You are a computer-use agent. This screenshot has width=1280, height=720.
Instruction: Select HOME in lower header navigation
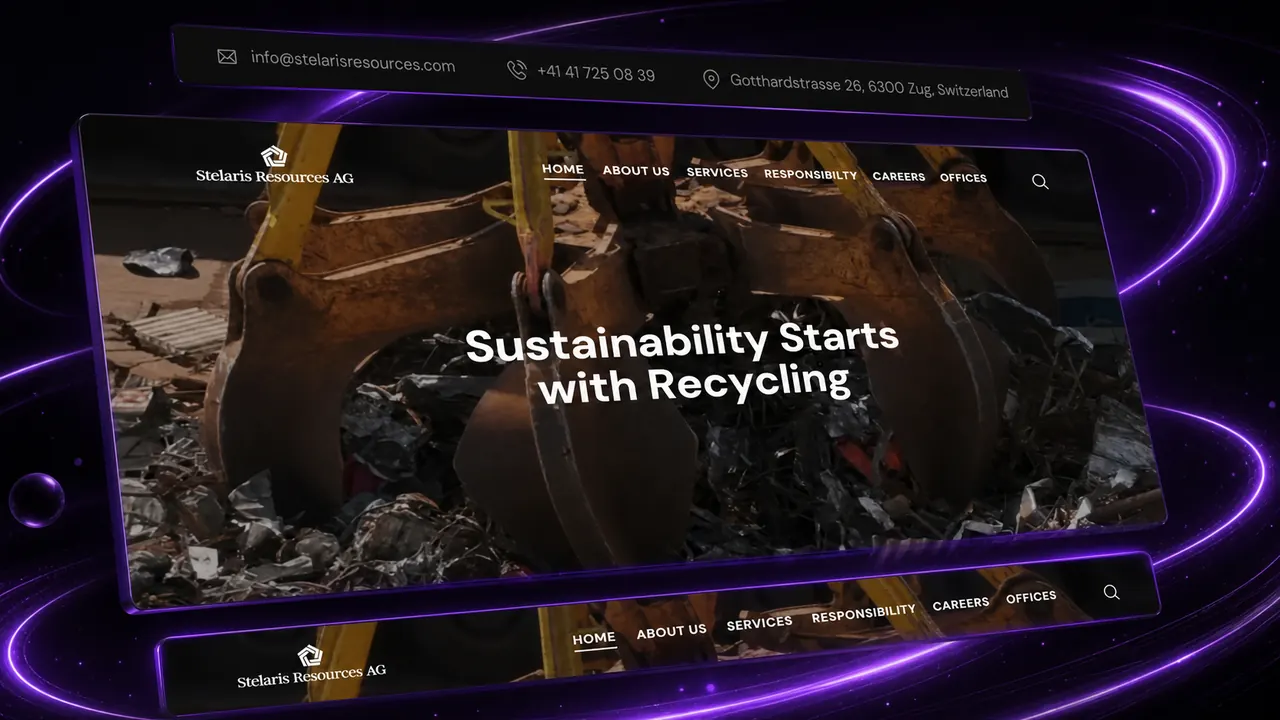[x=594, y=638]
